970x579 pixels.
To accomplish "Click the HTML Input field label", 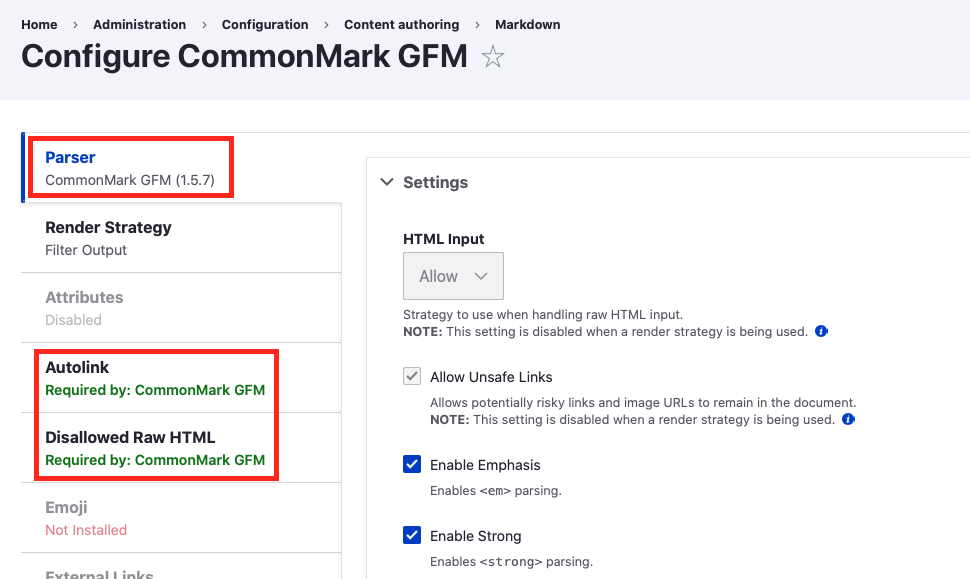I will pos(444,239).
